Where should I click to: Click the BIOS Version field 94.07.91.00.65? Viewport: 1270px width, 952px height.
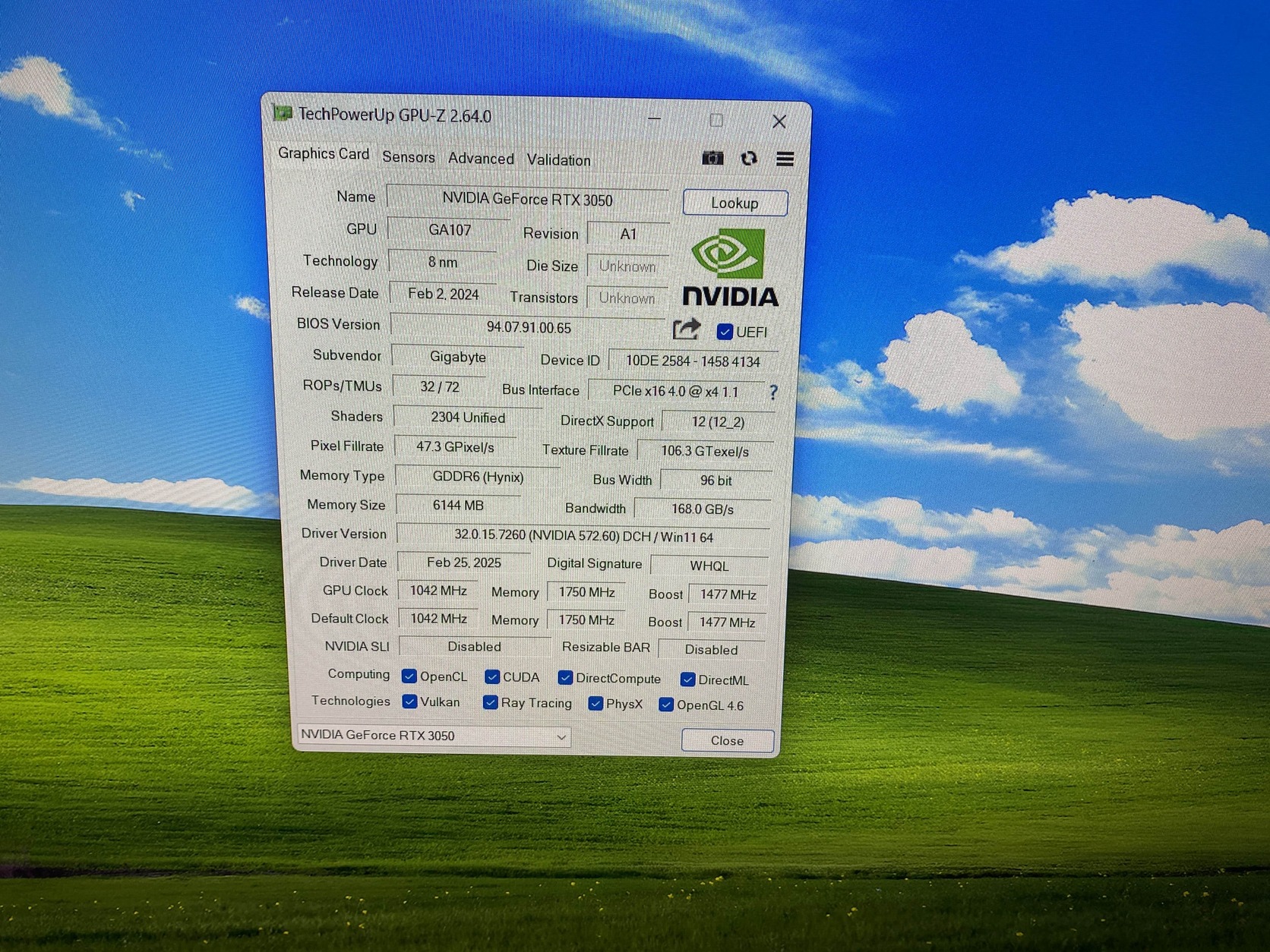(529, 327)
